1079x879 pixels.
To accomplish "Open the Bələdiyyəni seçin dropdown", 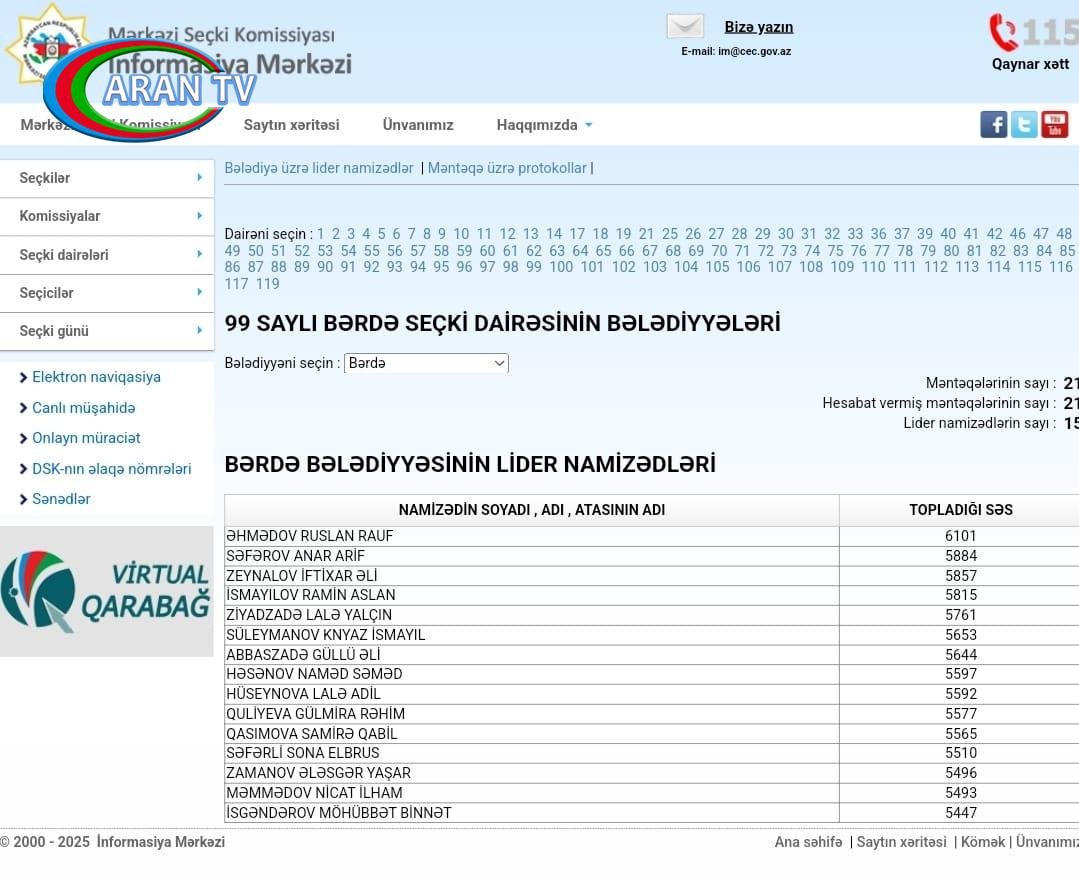I will (x=426, y=363).
